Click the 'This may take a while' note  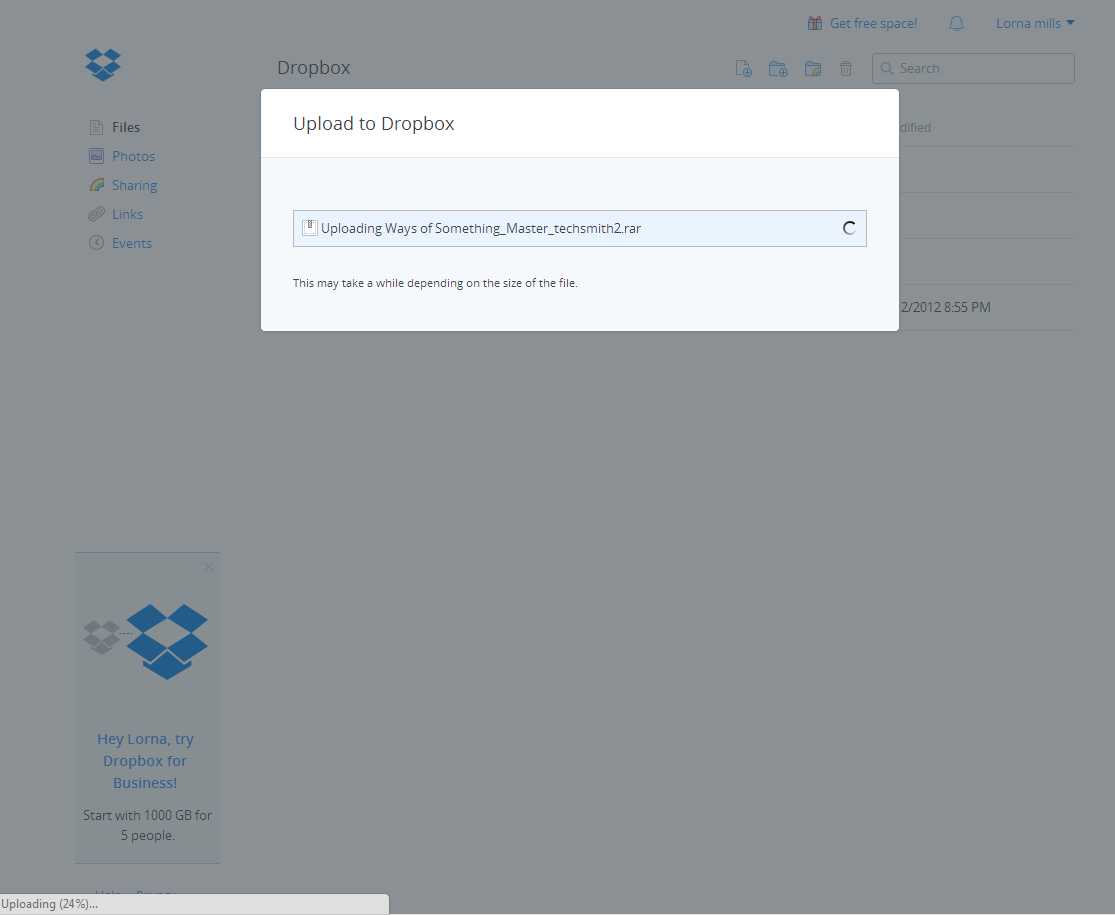(x=435, y=283)
